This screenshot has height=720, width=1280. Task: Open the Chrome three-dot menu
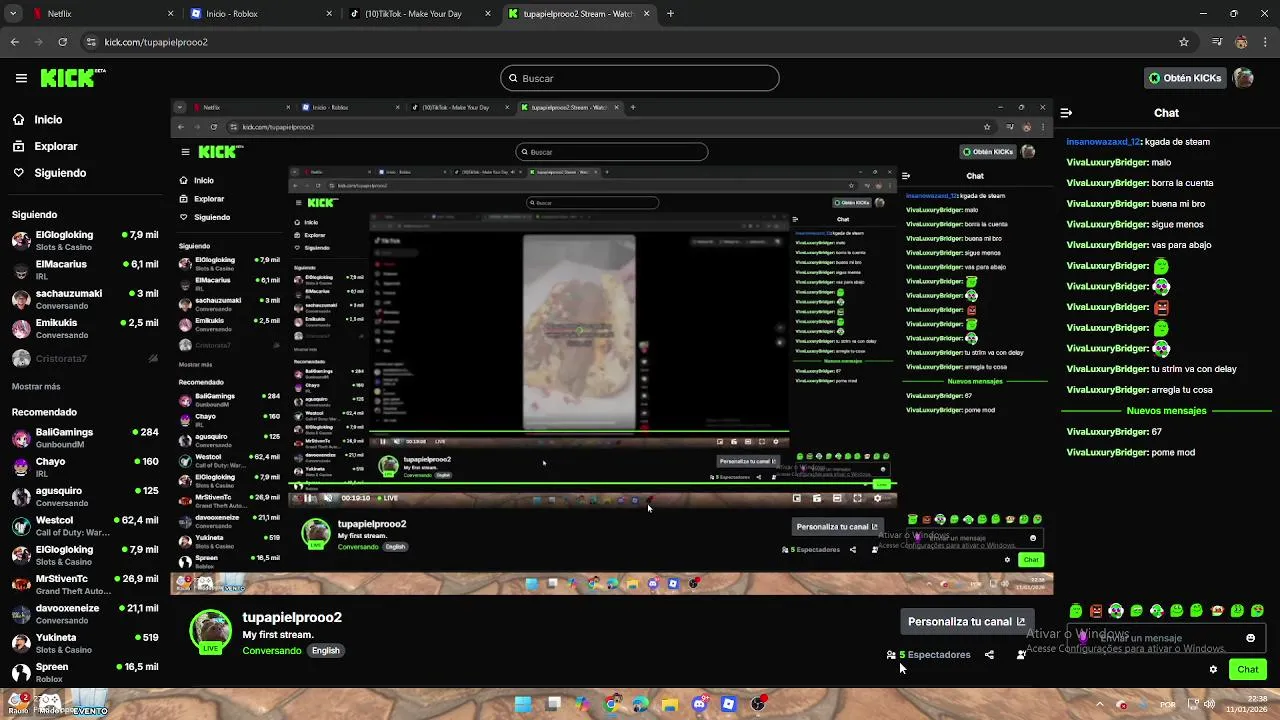point(1265,42)
